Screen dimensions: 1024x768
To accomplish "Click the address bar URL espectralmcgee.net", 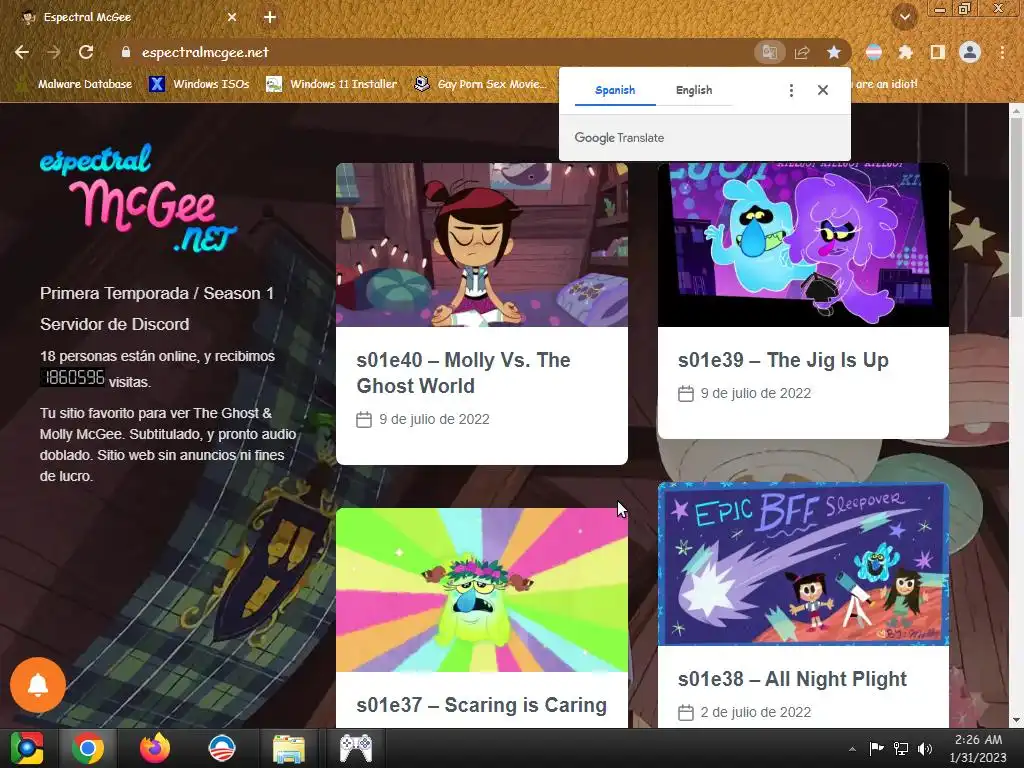I will click(205, 52).
